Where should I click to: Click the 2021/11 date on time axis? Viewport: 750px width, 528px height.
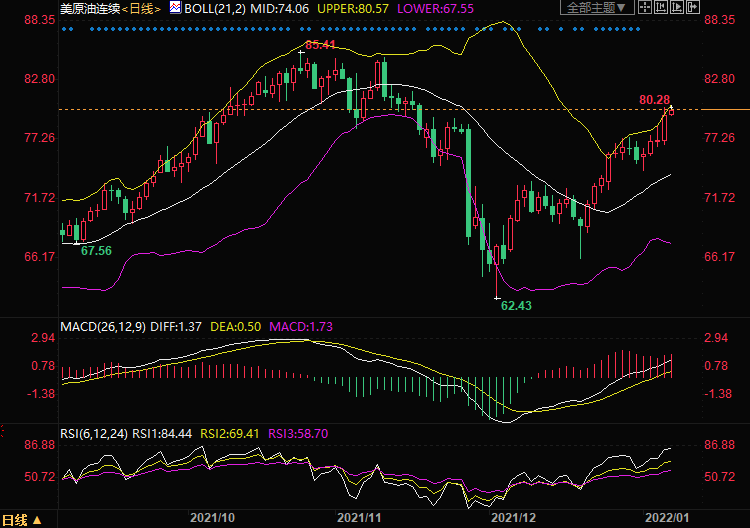click(x=360, y=518)
